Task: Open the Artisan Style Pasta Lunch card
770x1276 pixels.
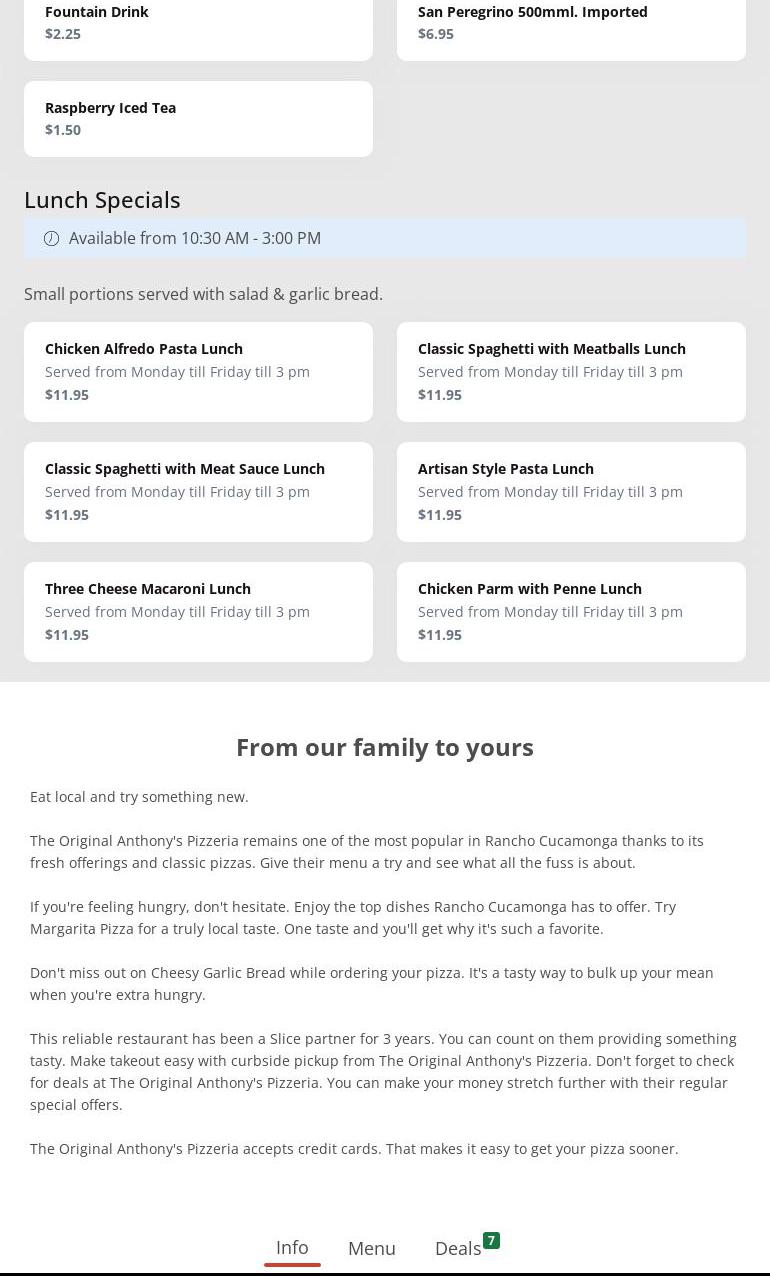Action: (571, 492)
